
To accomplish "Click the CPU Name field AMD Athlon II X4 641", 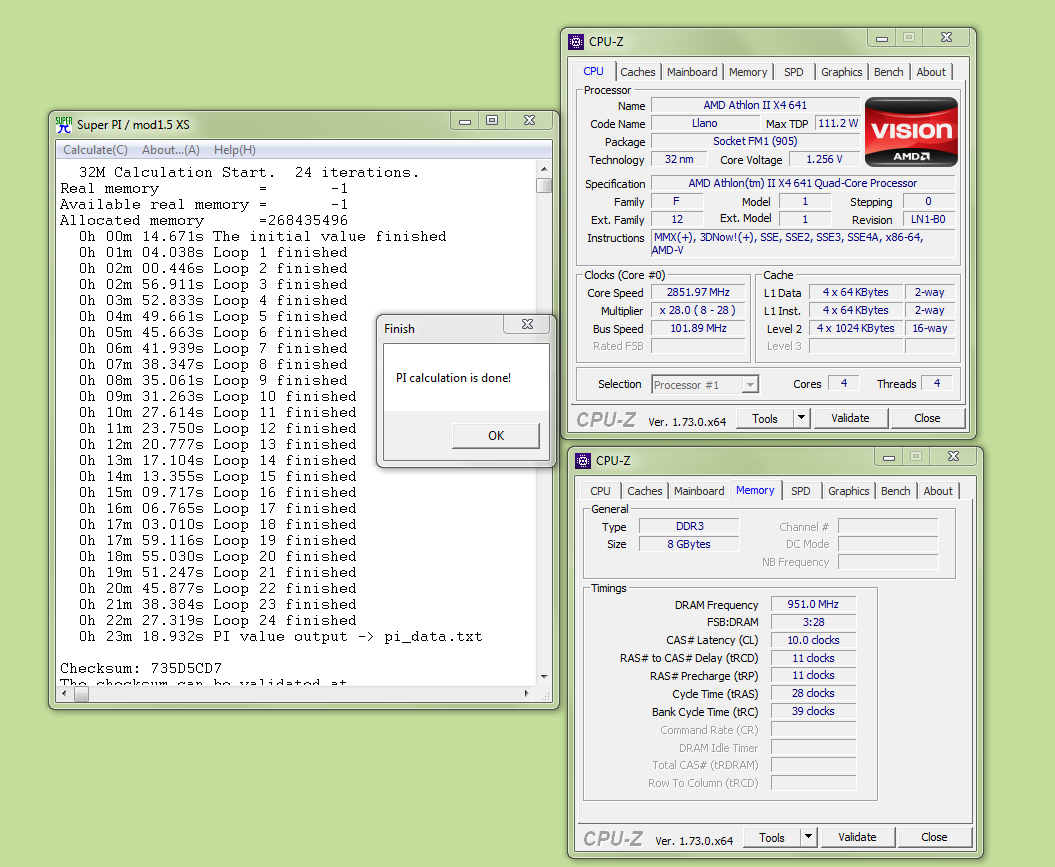I will tap(755, 105).
